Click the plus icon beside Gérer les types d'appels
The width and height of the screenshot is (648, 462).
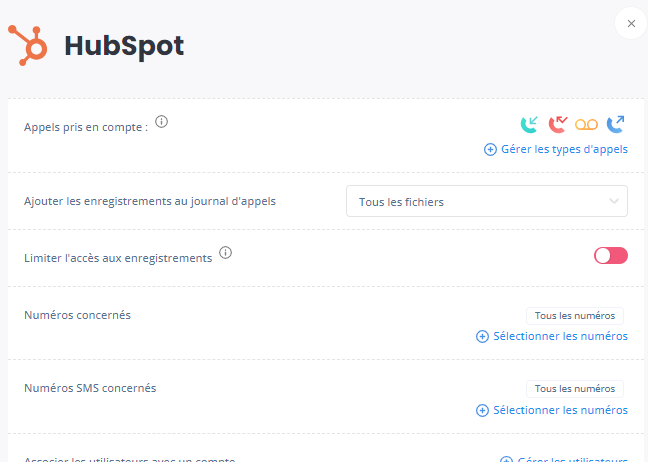pos(490,150)
